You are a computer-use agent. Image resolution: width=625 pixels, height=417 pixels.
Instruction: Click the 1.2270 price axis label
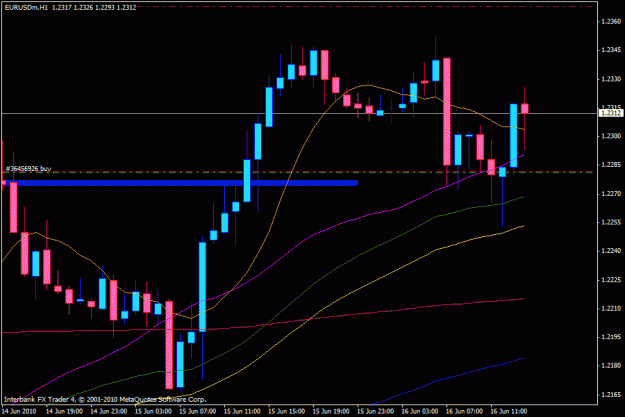point(611,193)
